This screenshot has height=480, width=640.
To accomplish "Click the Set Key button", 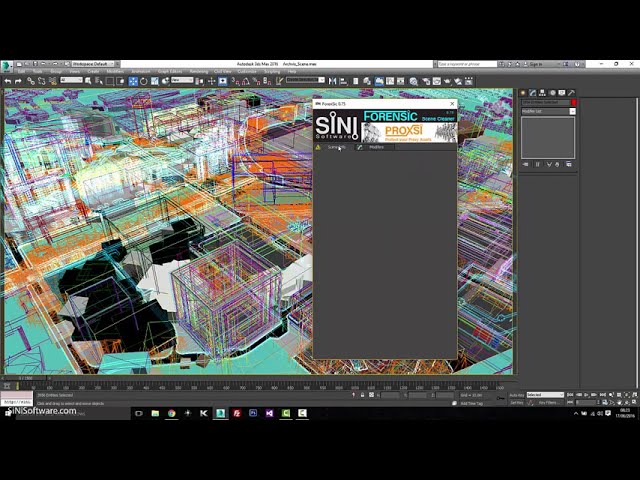I will pyautogui.click(x=517, y=402).
